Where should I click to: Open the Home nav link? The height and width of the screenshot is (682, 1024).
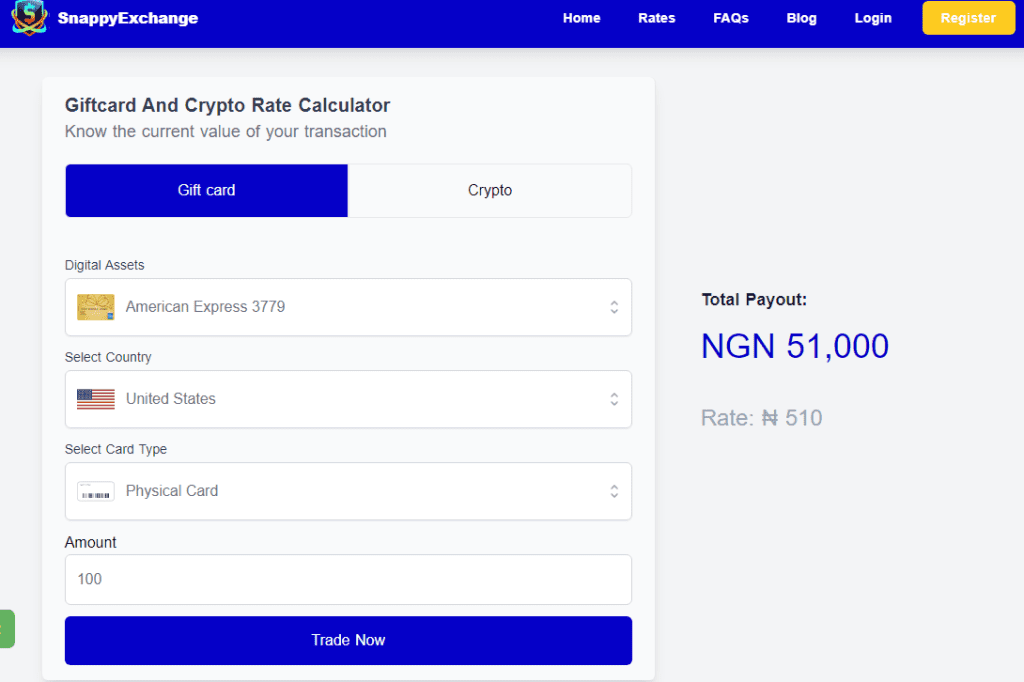tap(581, 18)
